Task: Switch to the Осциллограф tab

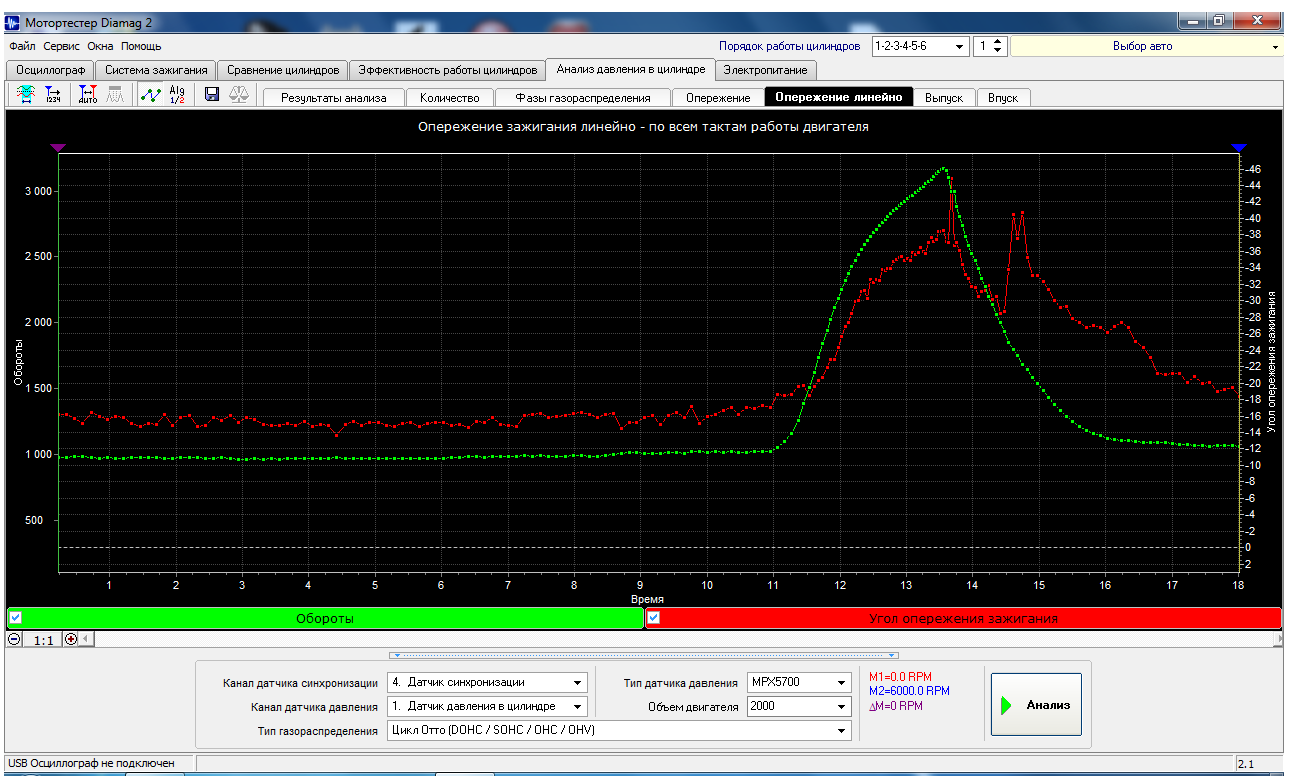Action: [x=49, y=70]
